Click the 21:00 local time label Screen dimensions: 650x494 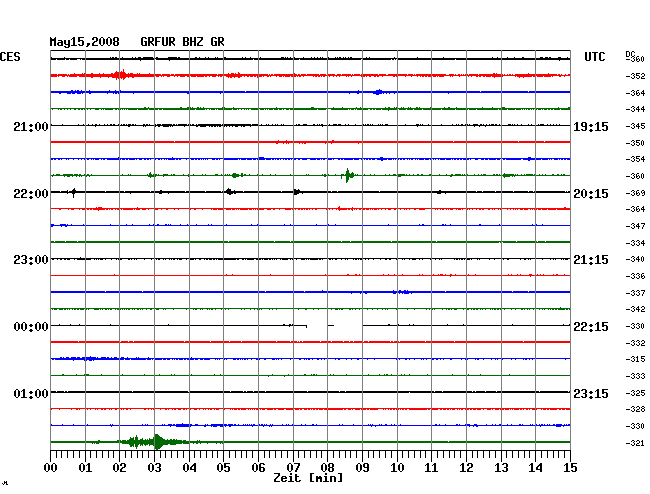pos(31,126)
